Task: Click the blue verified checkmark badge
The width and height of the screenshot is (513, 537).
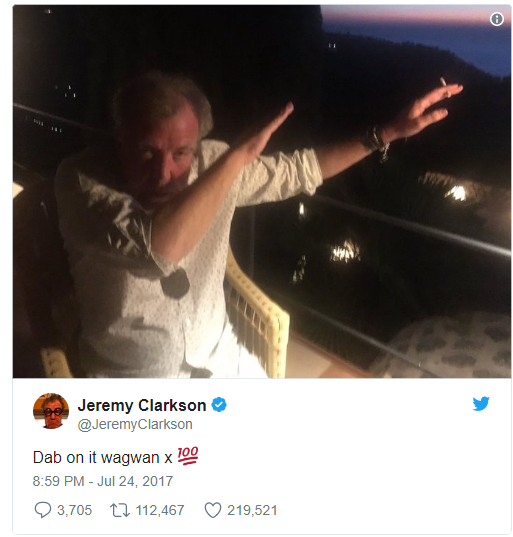Action: [219, 405]
